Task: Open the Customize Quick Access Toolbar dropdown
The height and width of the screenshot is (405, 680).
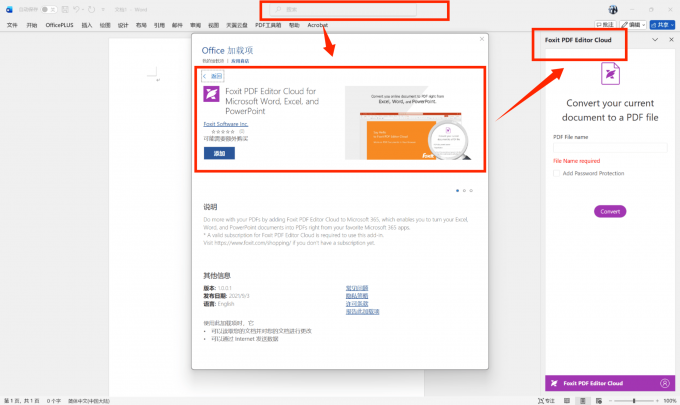Action: click(103, 10)
